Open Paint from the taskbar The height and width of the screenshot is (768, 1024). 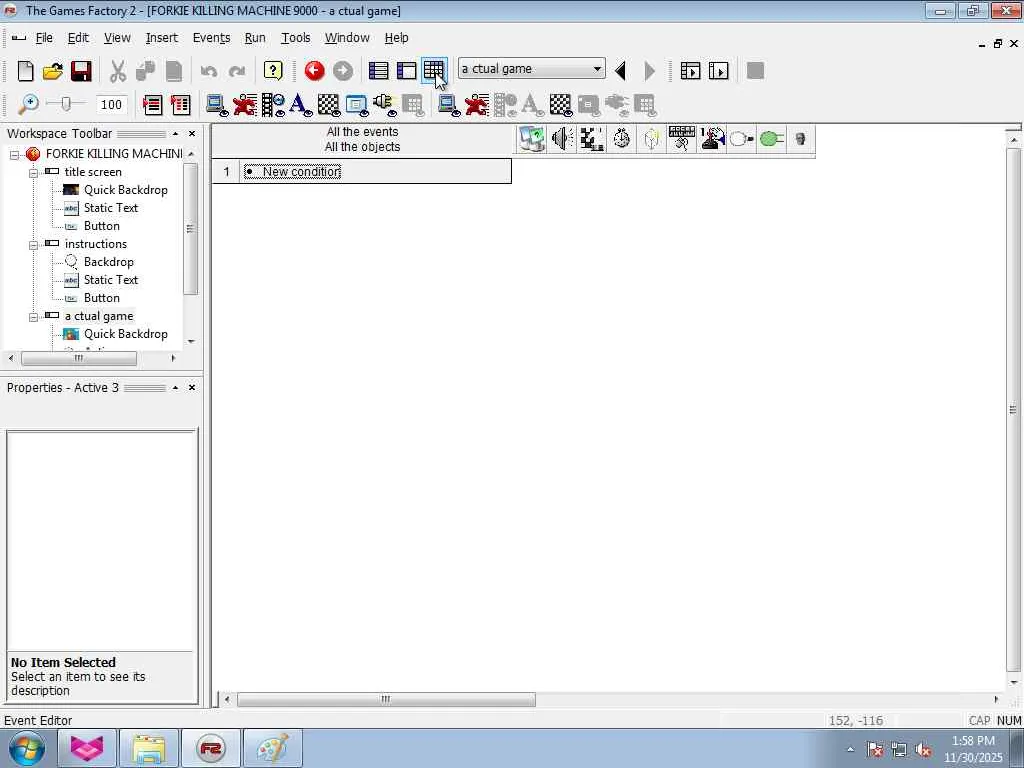[x=272, y=748]
